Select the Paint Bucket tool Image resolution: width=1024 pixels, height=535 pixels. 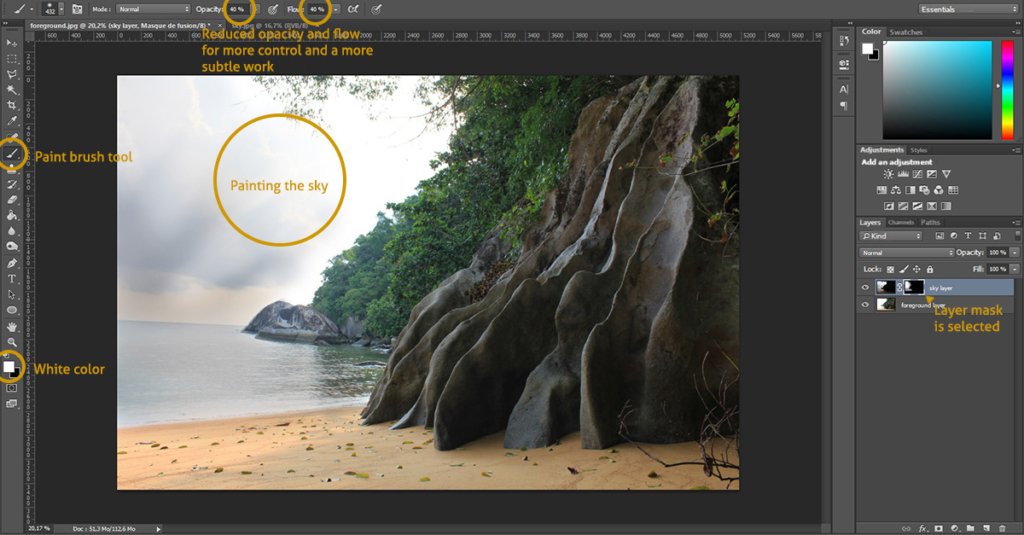point(12,216)
